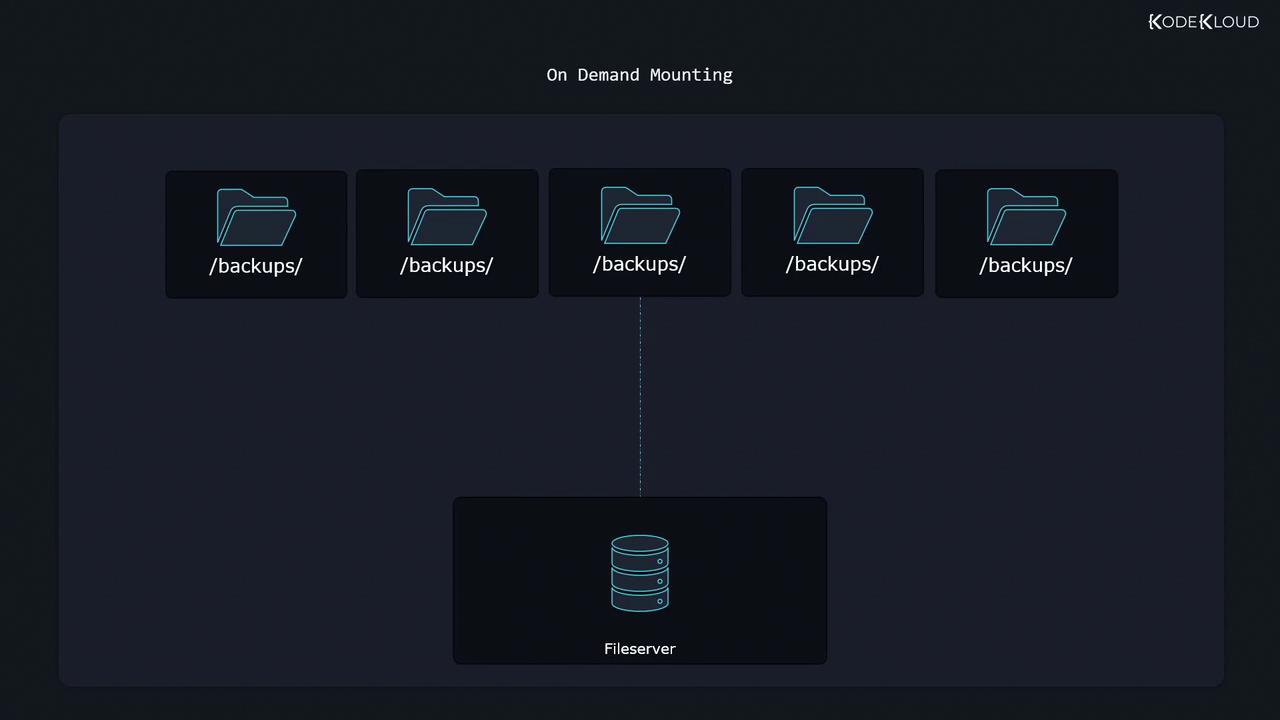Select the "Fileserver" label text
This screenshot has height=720, width=1280.
[640, 649]
